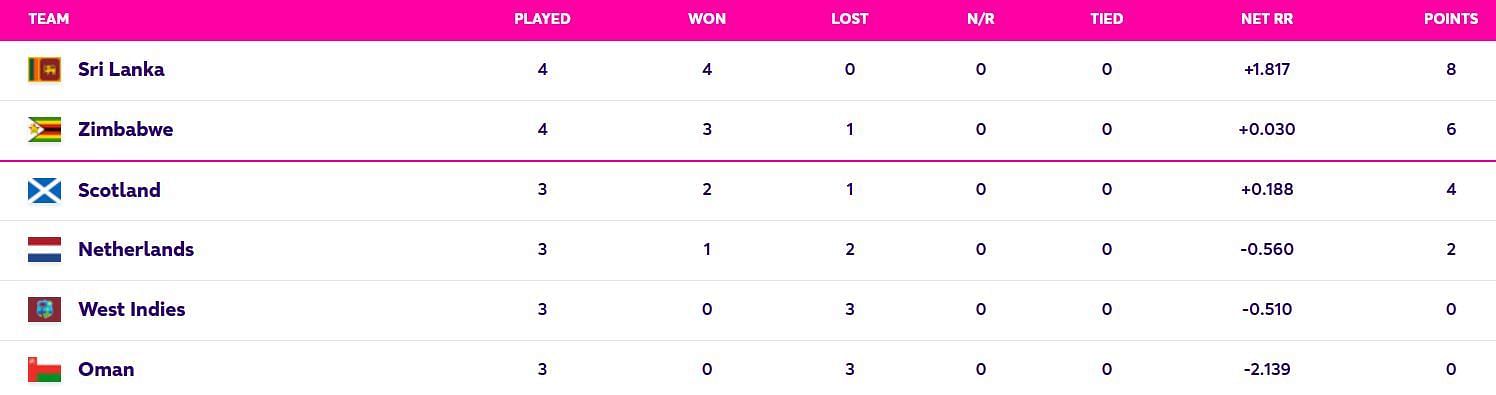Viewport: 1496px width, 395px height.
Task: Select the West Indies flag icon
Action: [x=44, y=310]
